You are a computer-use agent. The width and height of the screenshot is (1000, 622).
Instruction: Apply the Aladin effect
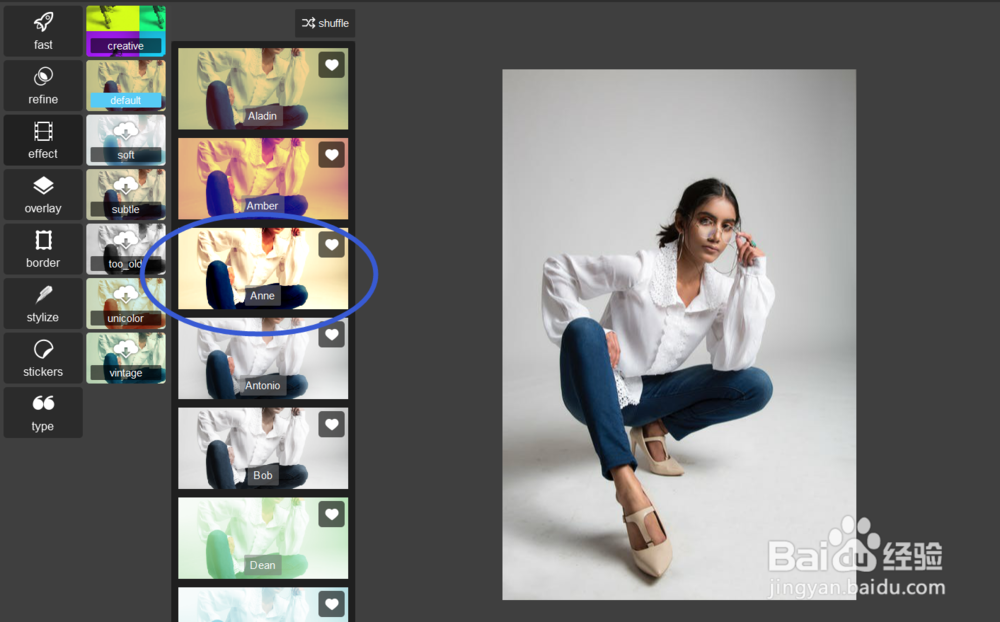pyautogui.click(x=263, y=89)
